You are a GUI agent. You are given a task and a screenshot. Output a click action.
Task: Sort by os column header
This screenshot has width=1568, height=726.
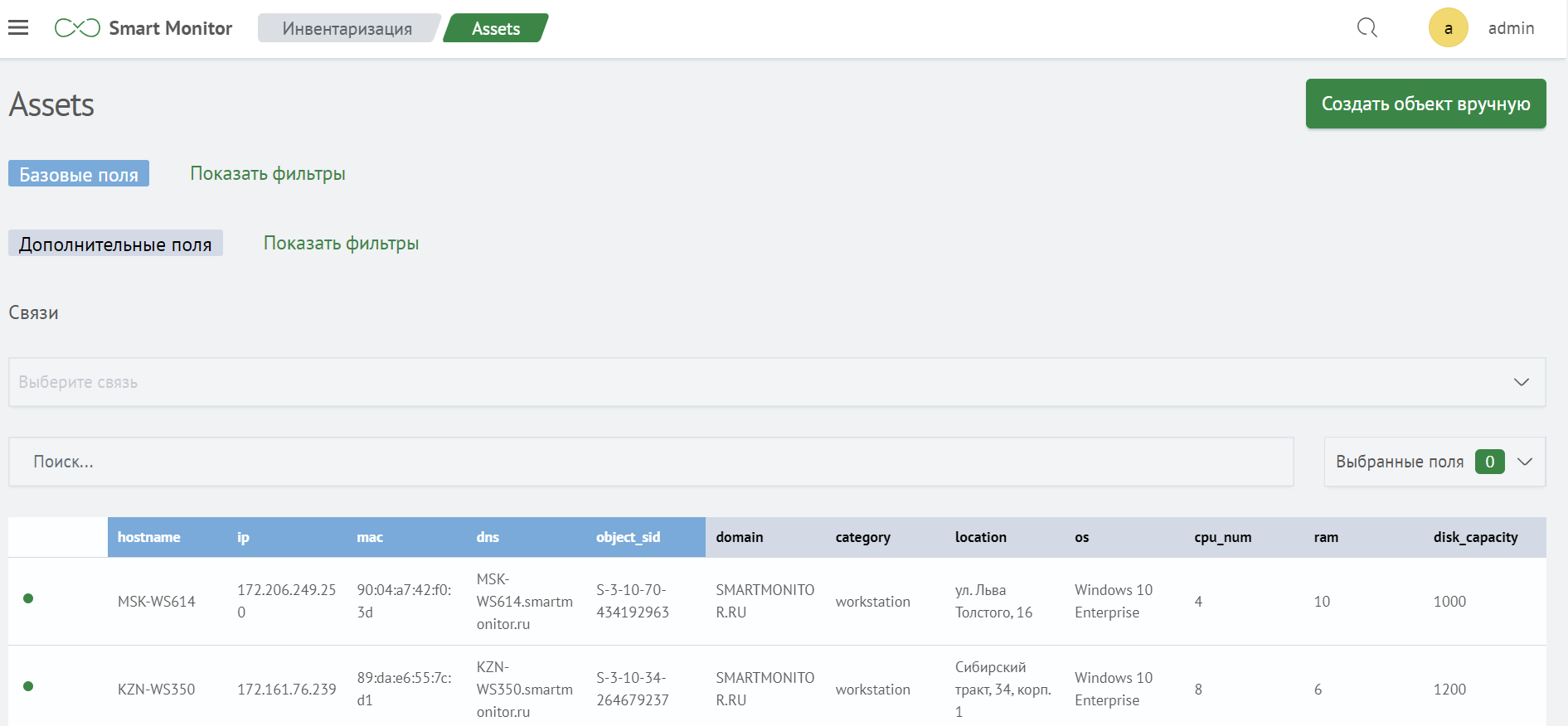click(x=1082, y=537)
